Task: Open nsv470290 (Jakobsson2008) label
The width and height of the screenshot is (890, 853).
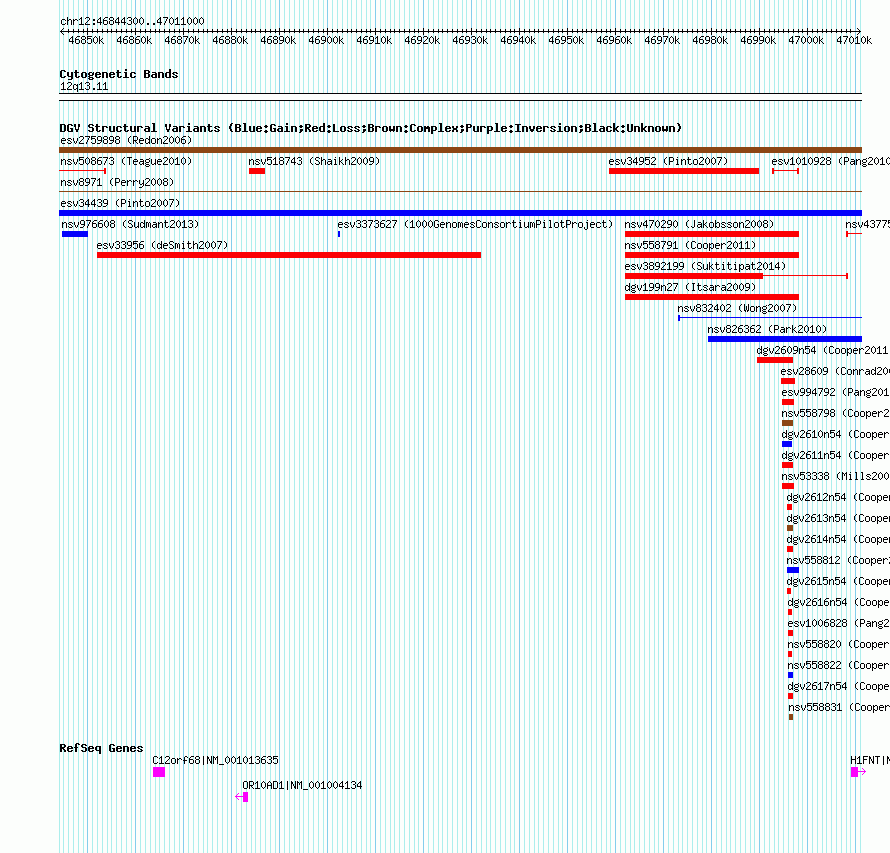Action: point(699,224)
